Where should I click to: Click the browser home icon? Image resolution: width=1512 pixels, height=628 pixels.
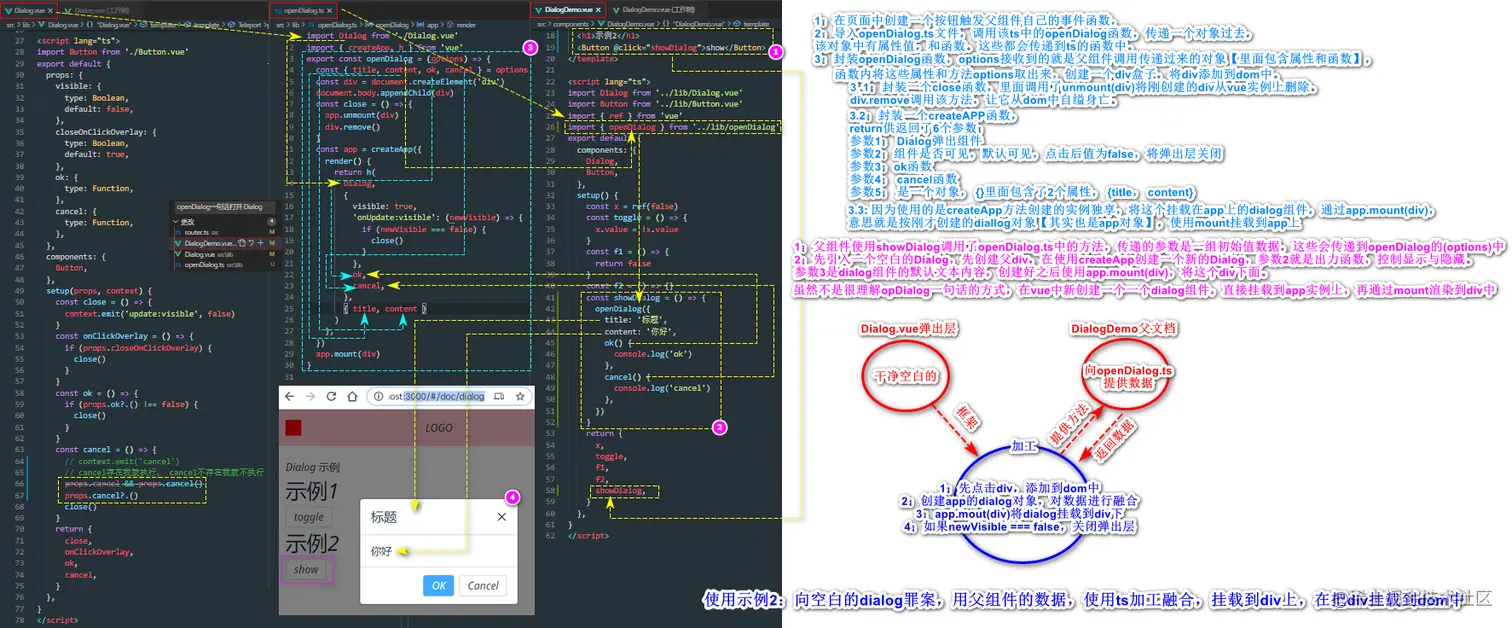click(x=352, y=397)
